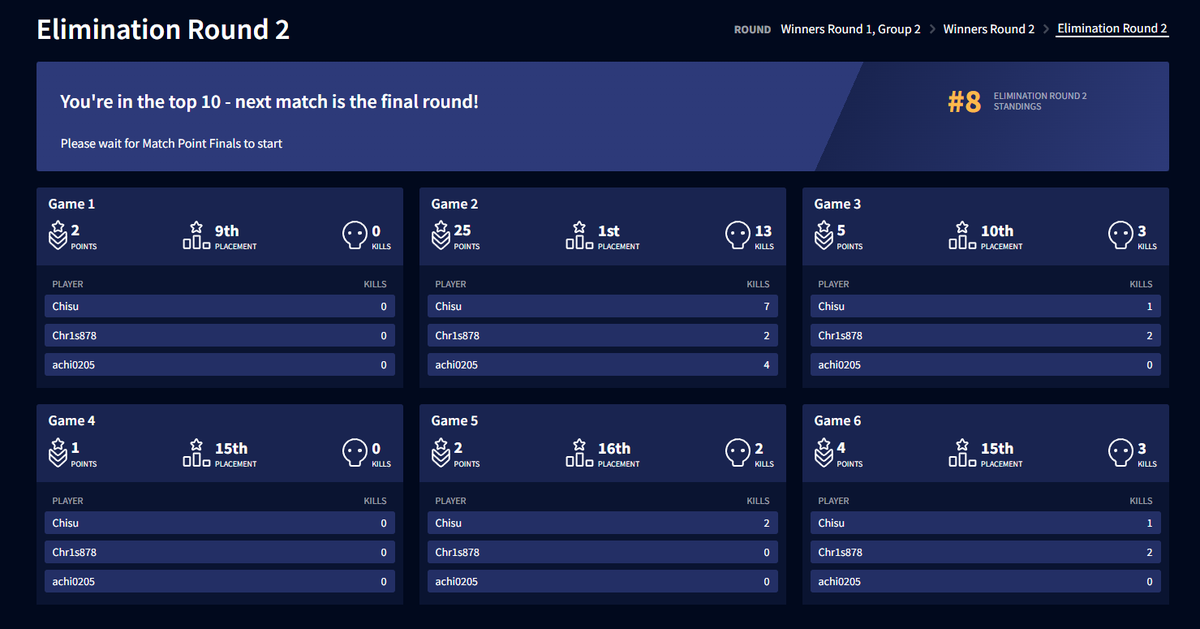Click the Game 2 placement podium icon
Screen dimensions: 1200x629
click(579, 235)
